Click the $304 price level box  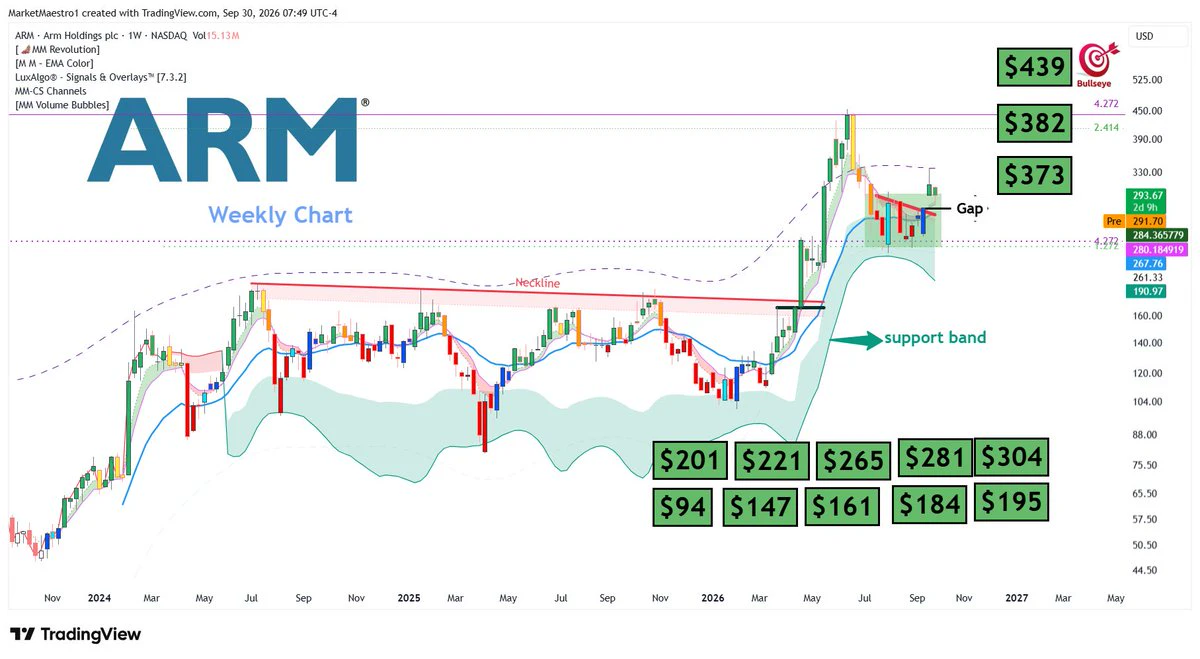(x=1012, y=457)
